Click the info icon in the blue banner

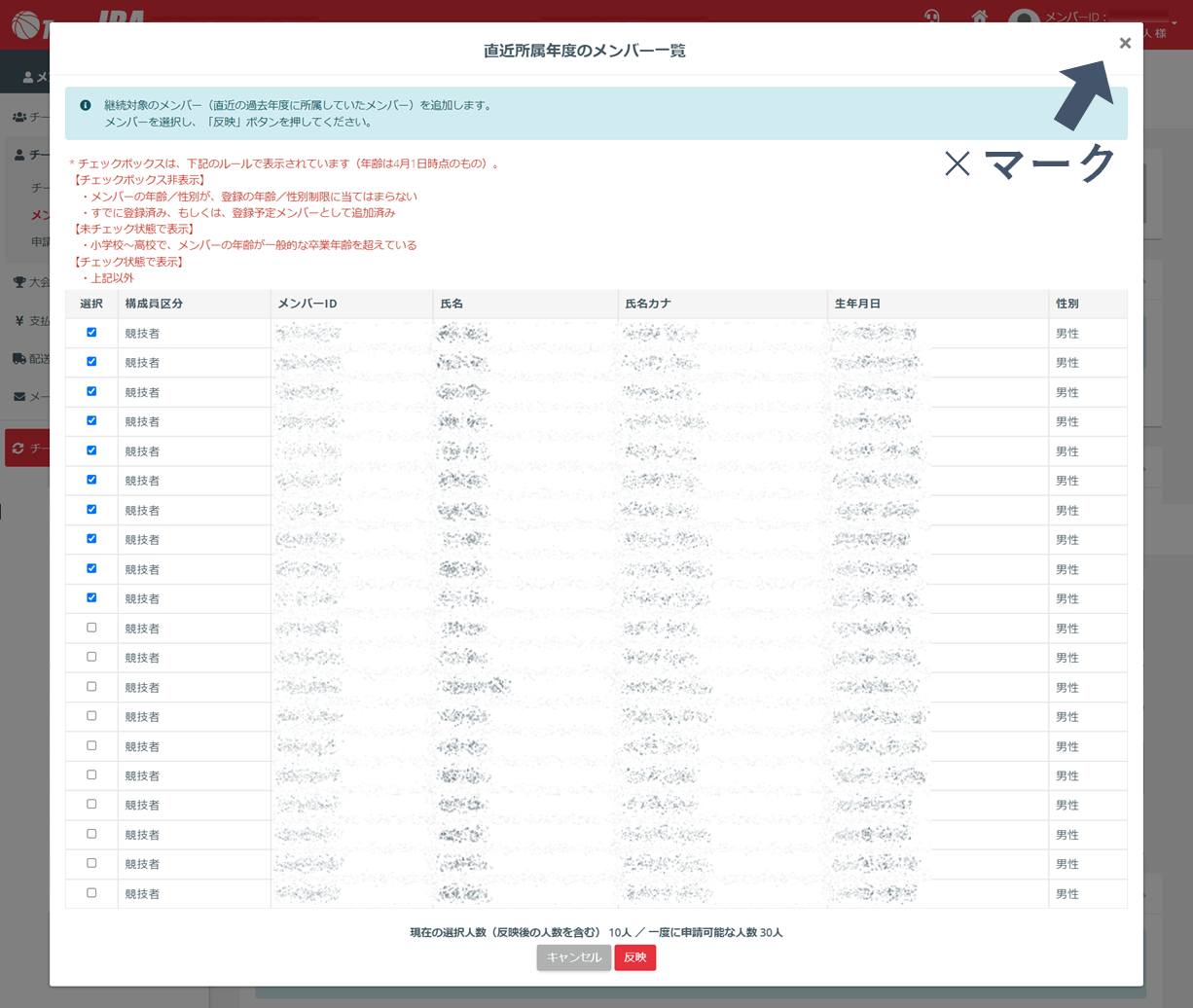coord(86,104)
